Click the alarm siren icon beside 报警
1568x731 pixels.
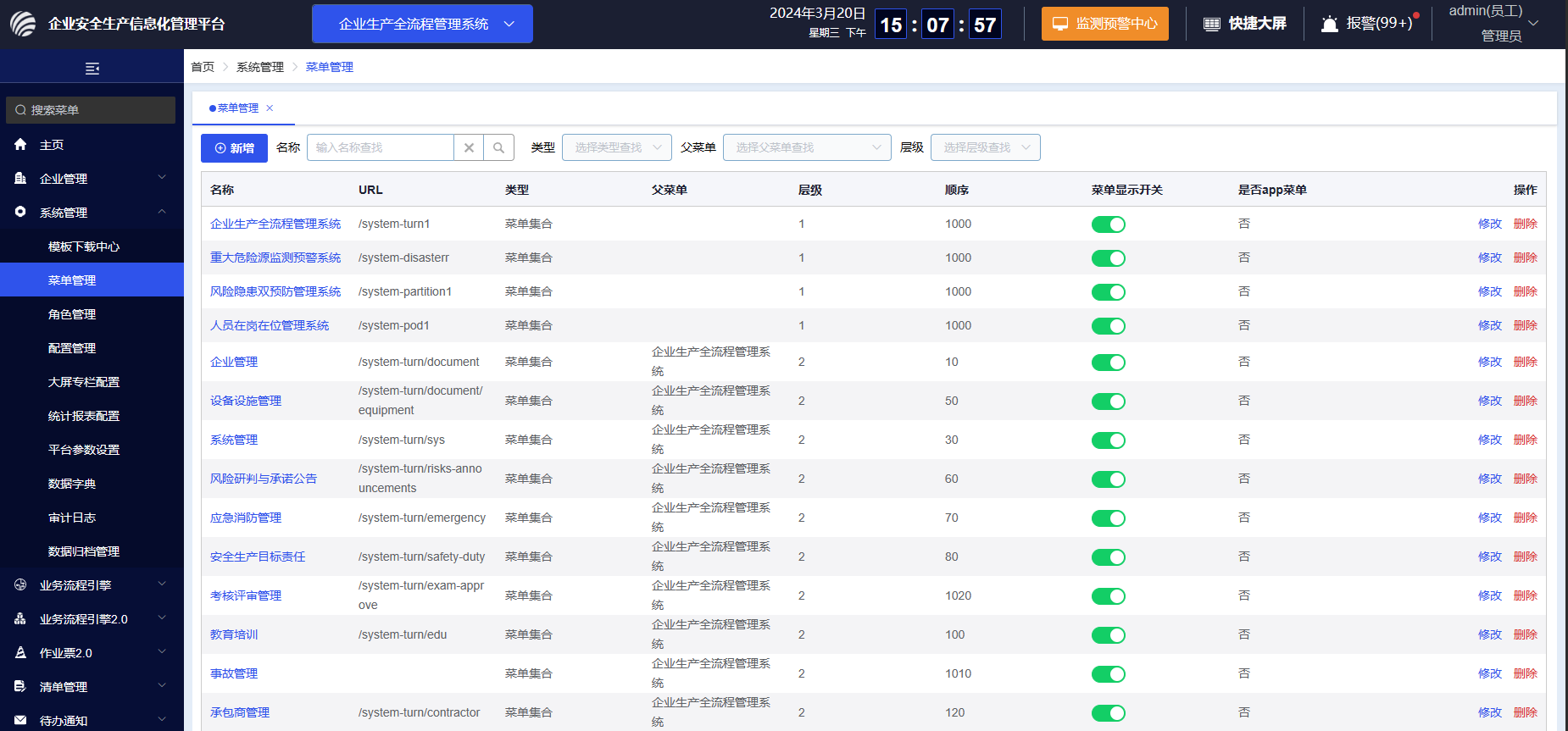coord(1330,24)
